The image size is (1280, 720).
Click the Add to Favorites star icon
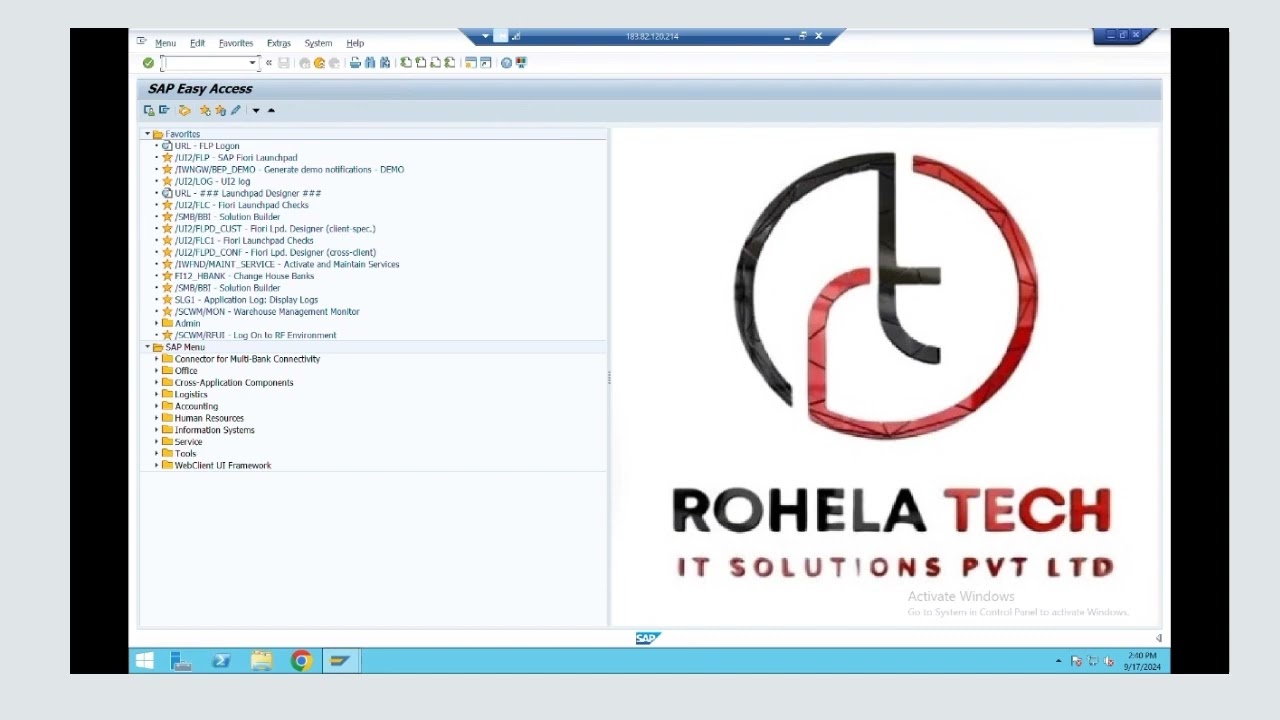point(205,111)
